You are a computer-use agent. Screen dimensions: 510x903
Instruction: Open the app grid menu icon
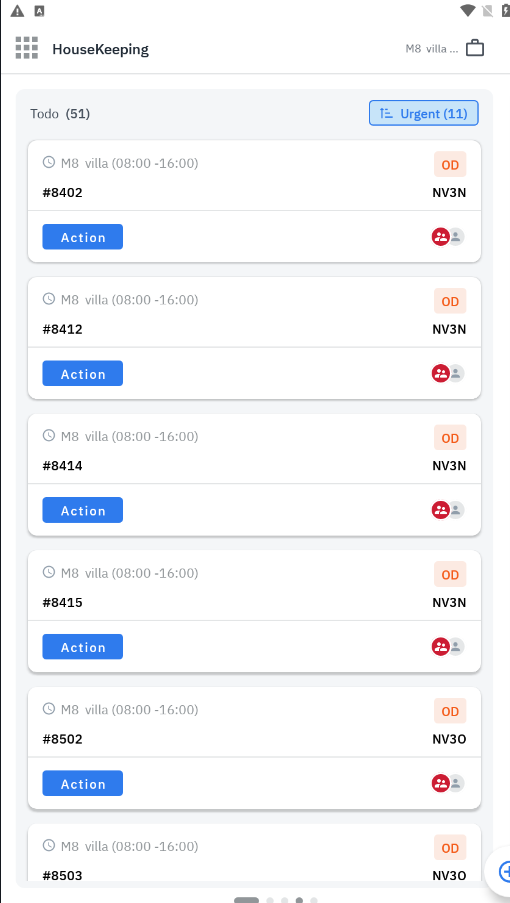click(x=26, y=48)
